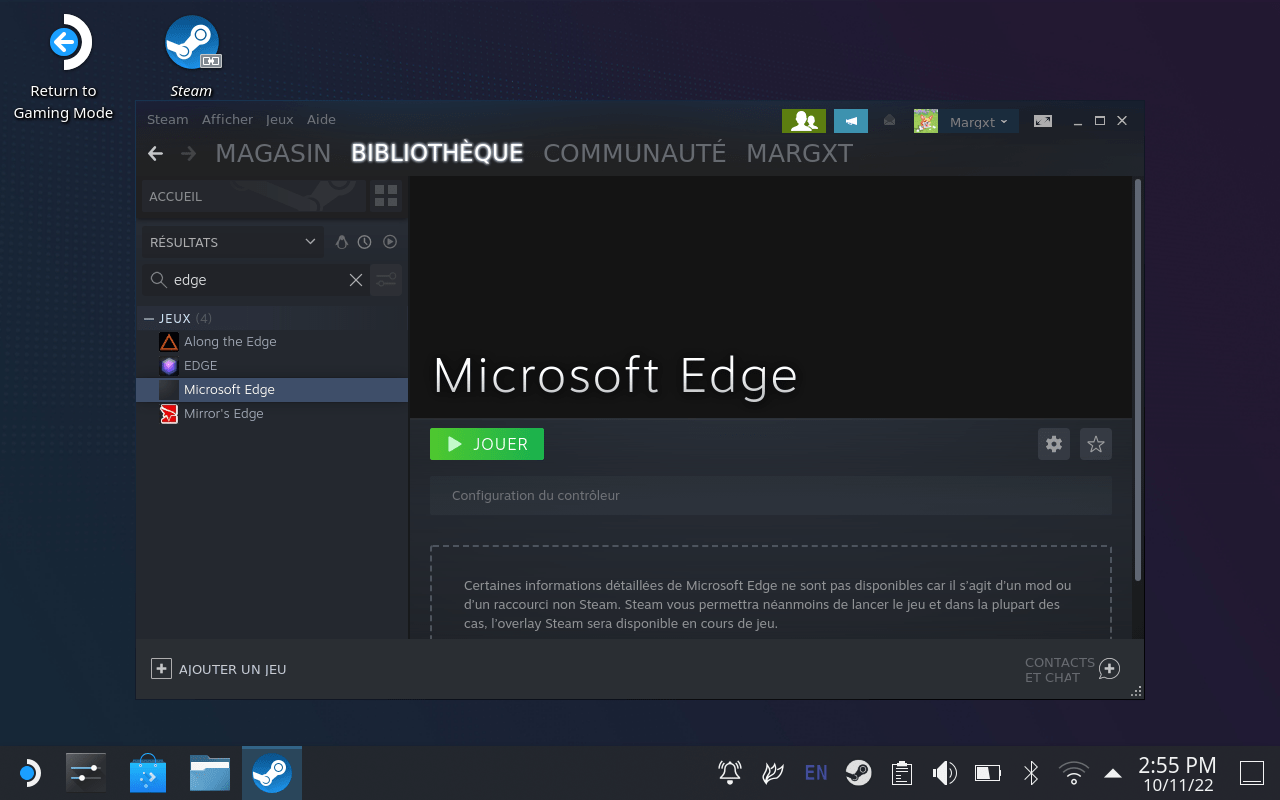Open System Settings from the taskbar

pyautogui.click(x=86, y=773)
